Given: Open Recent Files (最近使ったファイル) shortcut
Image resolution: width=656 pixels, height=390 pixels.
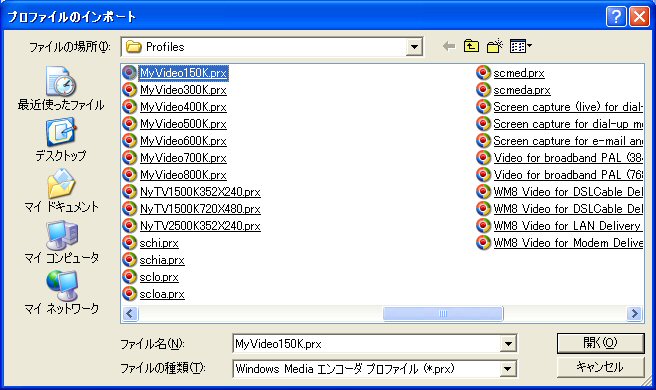Looking at the screenshot, I should (x=61, y=88).
